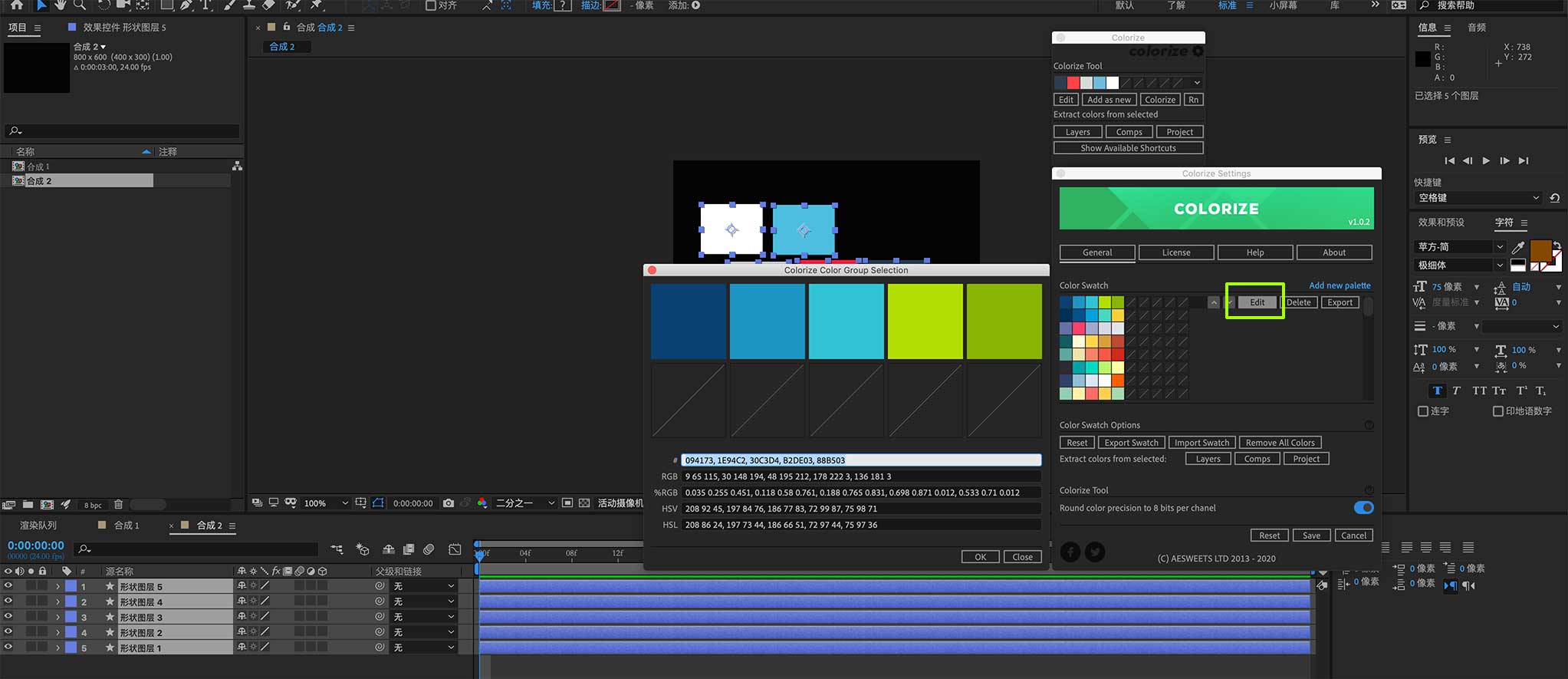The image size is (1568, 679).
Task: Select the Type tool
Action: 205,5
